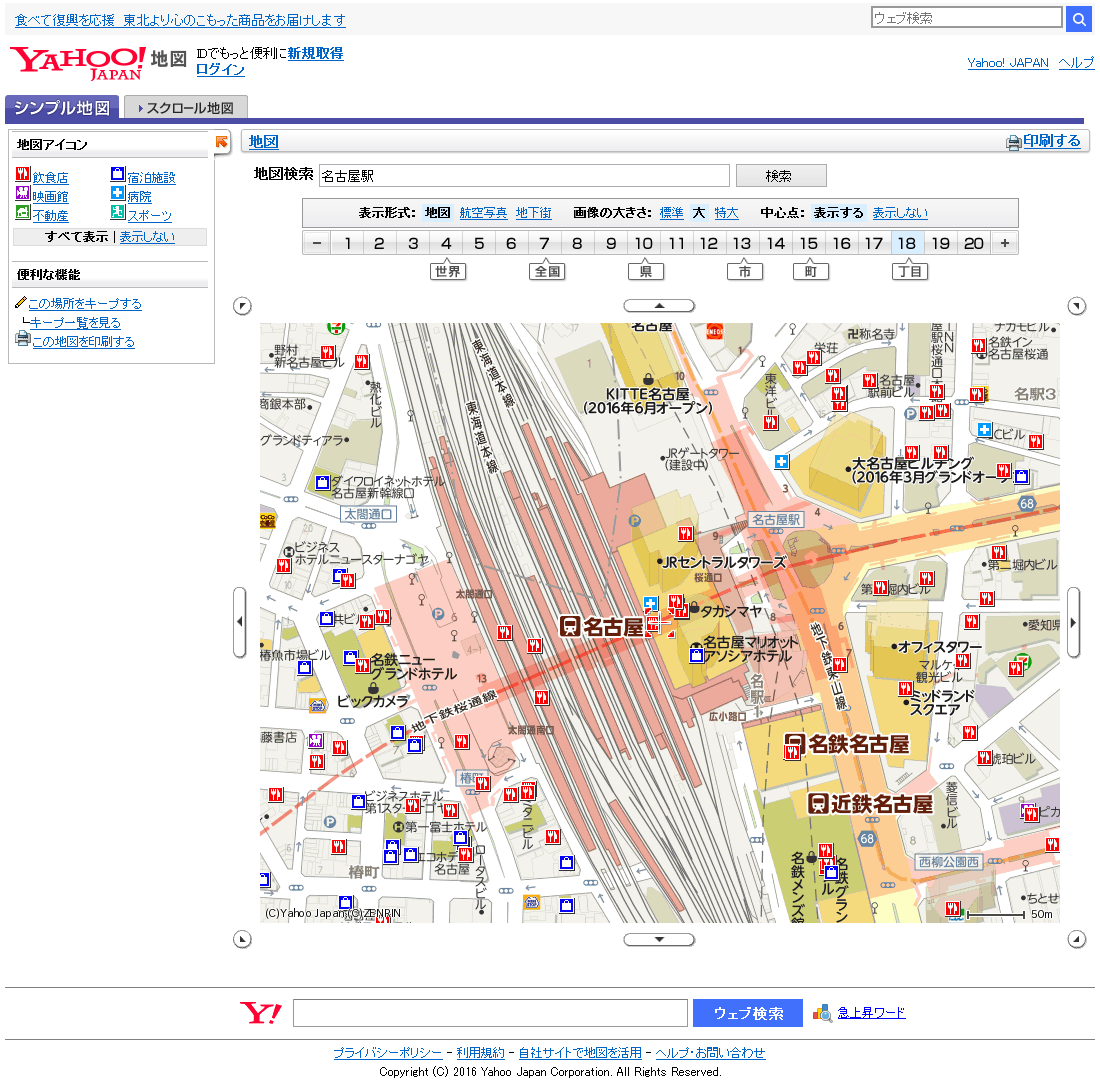Click the restaurant icon by JRセントラルタワーズ

coord(685,533)
